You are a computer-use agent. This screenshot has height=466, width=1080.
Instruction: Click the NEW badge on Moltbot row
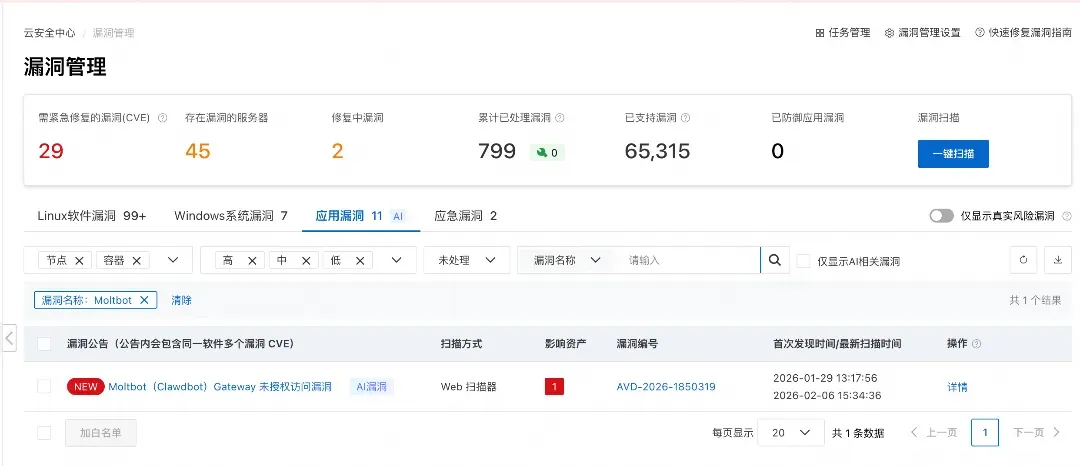(85, 387)
